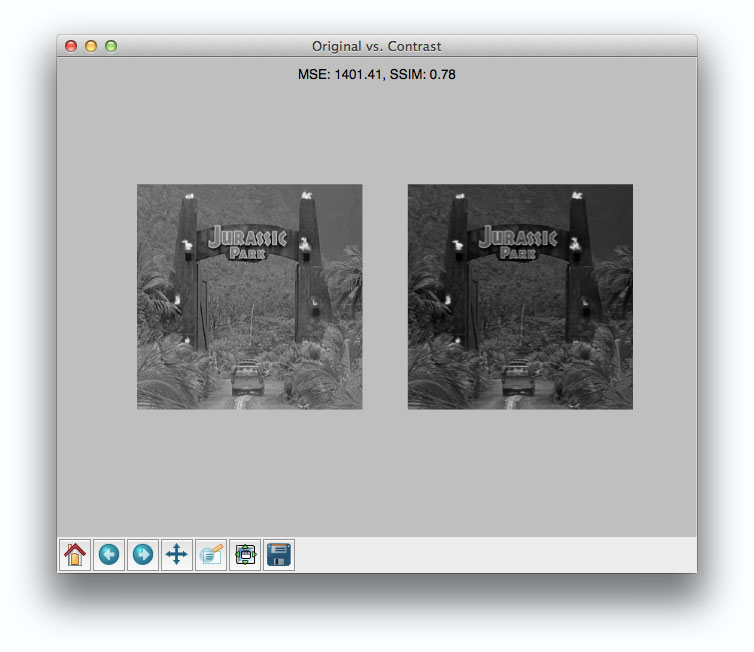Click Jurassic Park sign in left image
This screenshot has width=754, height=652.
[248, 242]
